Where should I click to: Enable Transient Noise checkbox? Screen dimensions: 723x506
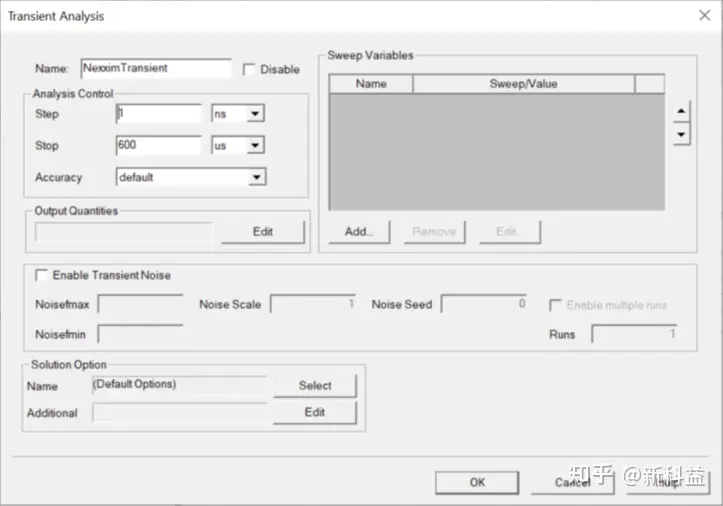[x=41, y=275]
